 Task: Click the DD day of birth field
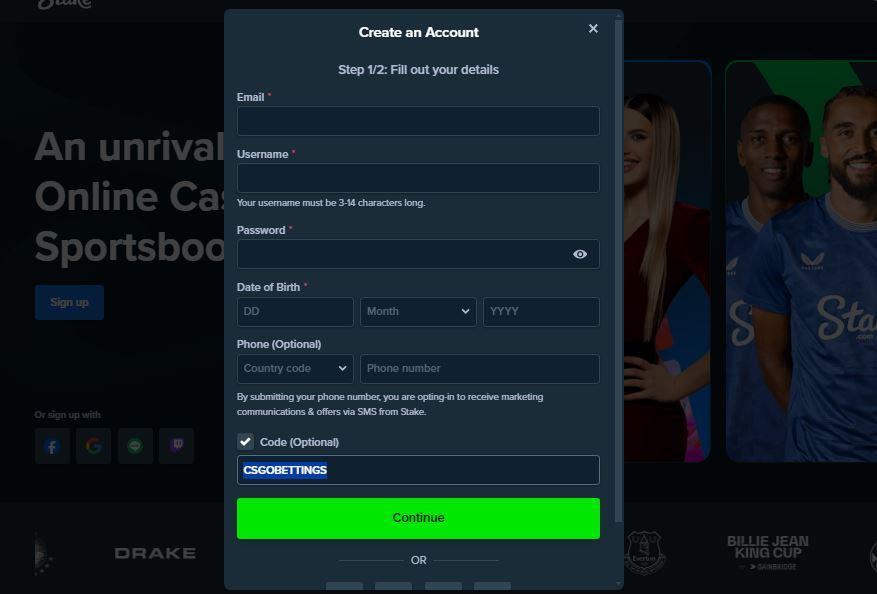[295, 312]
